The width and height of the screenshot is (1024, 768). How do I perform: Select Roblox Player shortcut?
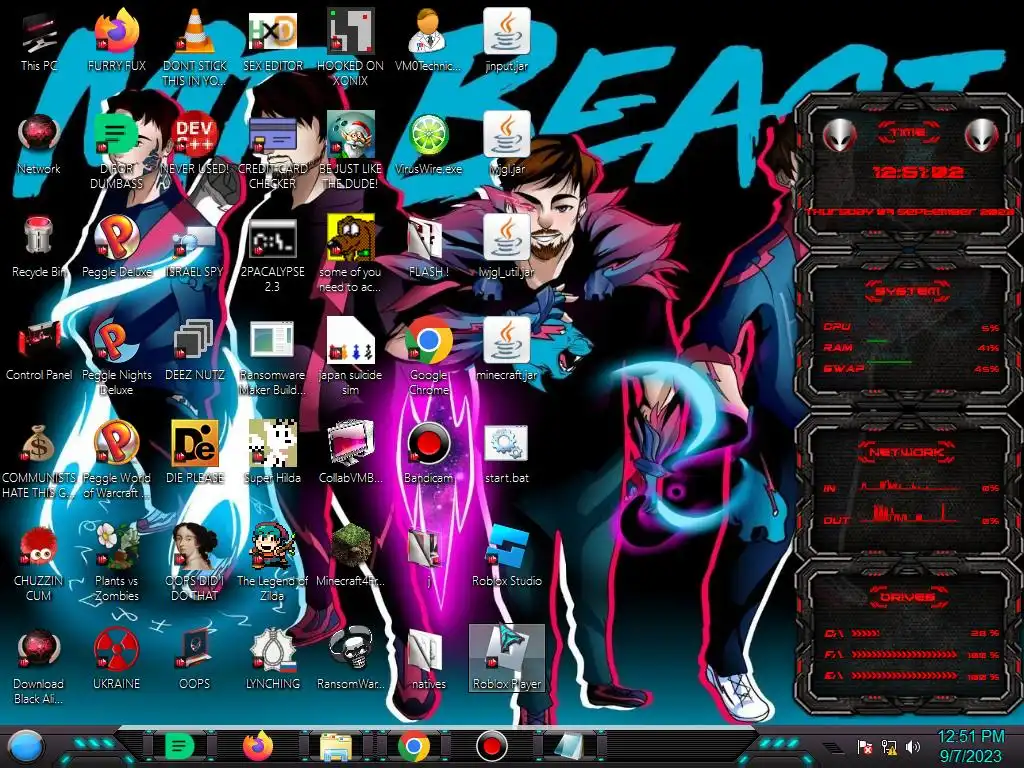click(x=506, y=658)
